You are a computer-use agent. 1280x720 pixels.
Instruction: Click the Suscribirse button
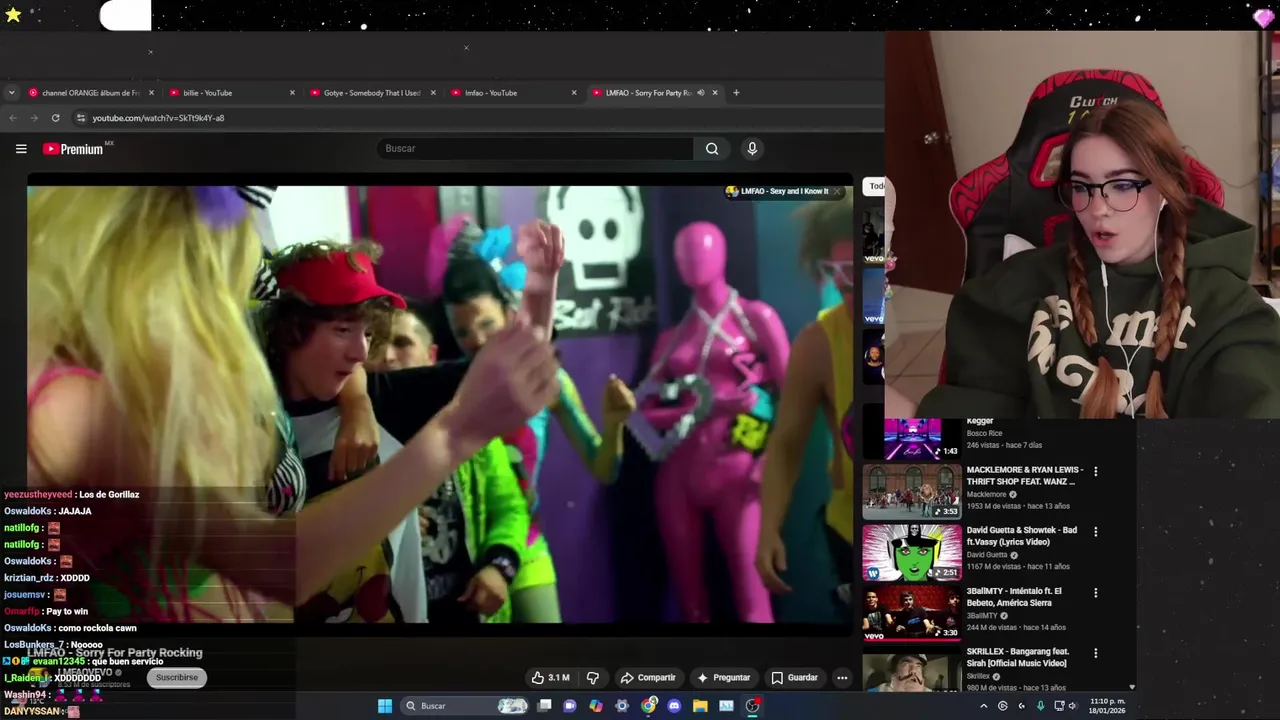tap(177, 677)
